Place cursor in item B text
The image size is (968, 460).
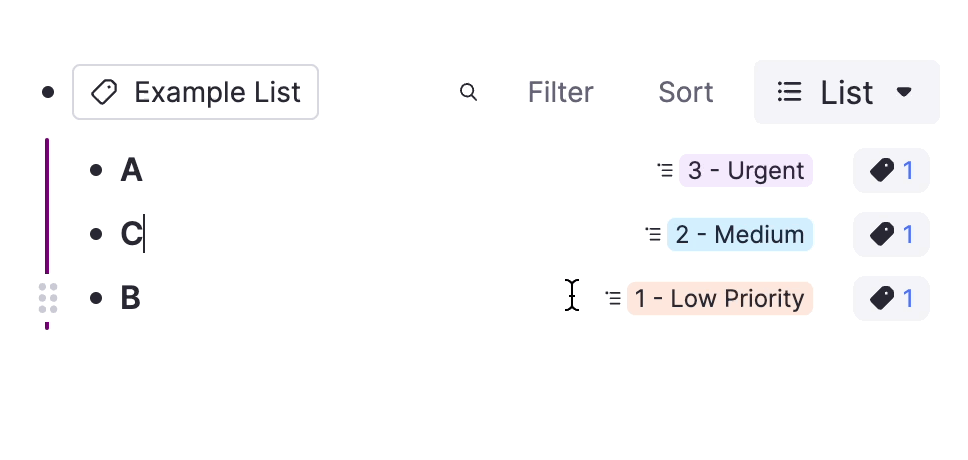(x=131, y=298)
